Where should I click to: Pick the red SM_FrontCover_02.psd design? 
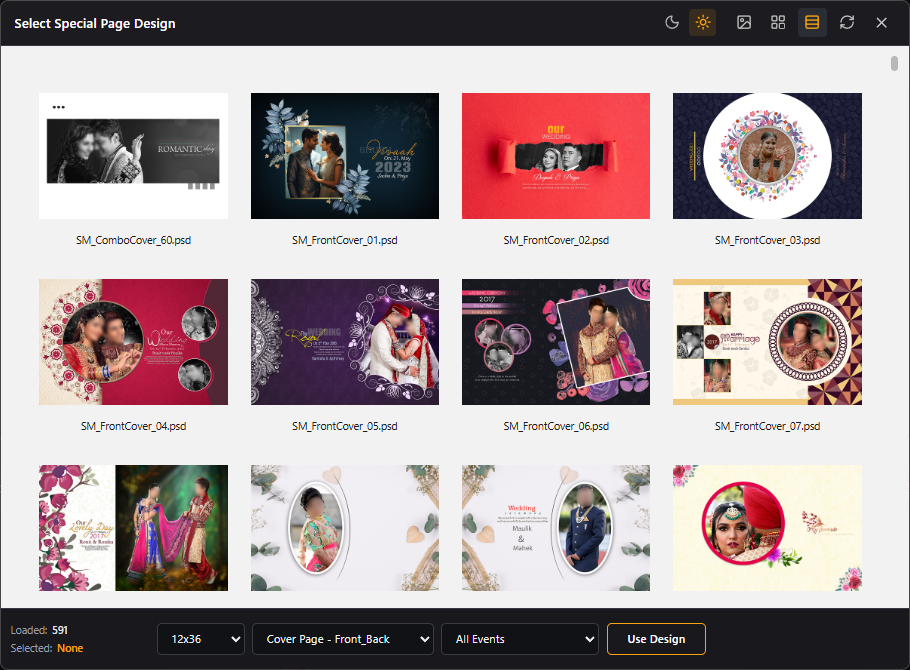click(x=556, y=156)
